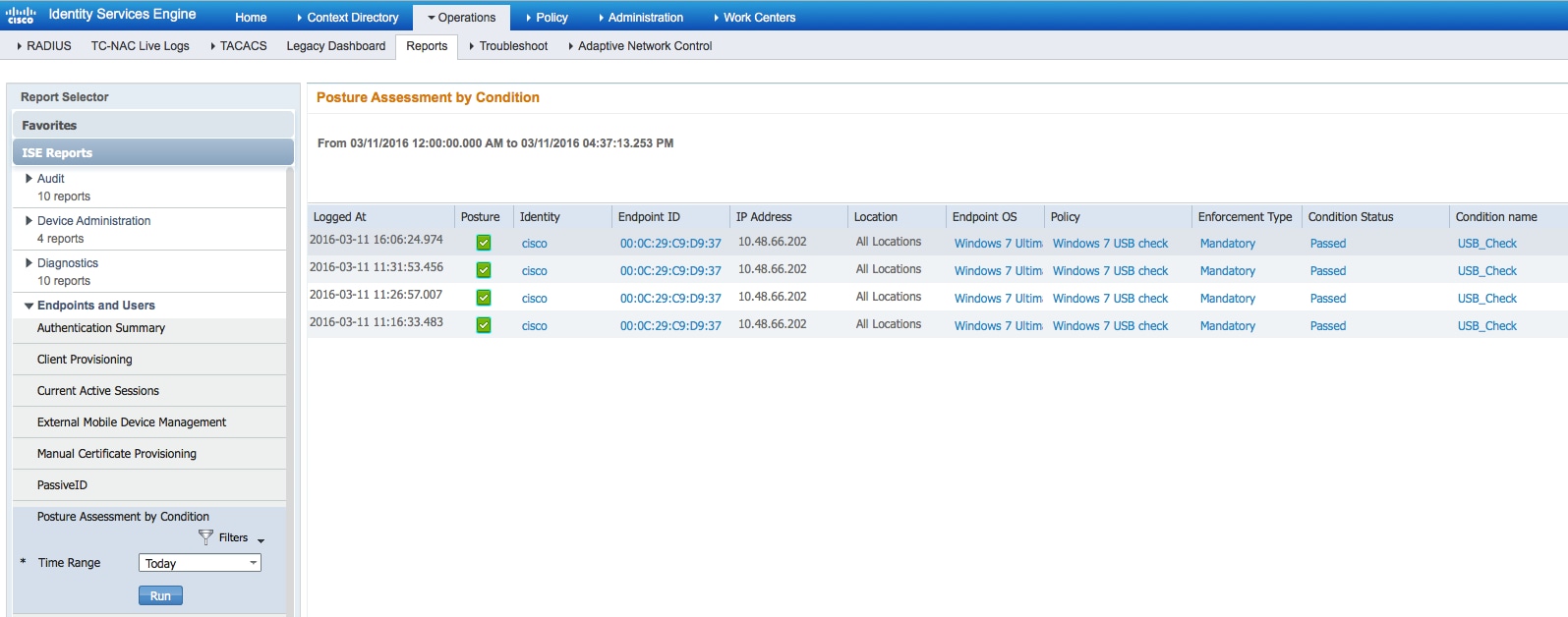Click the Filters funnel icon
The image size is (1568, 617).
[205, 537]
